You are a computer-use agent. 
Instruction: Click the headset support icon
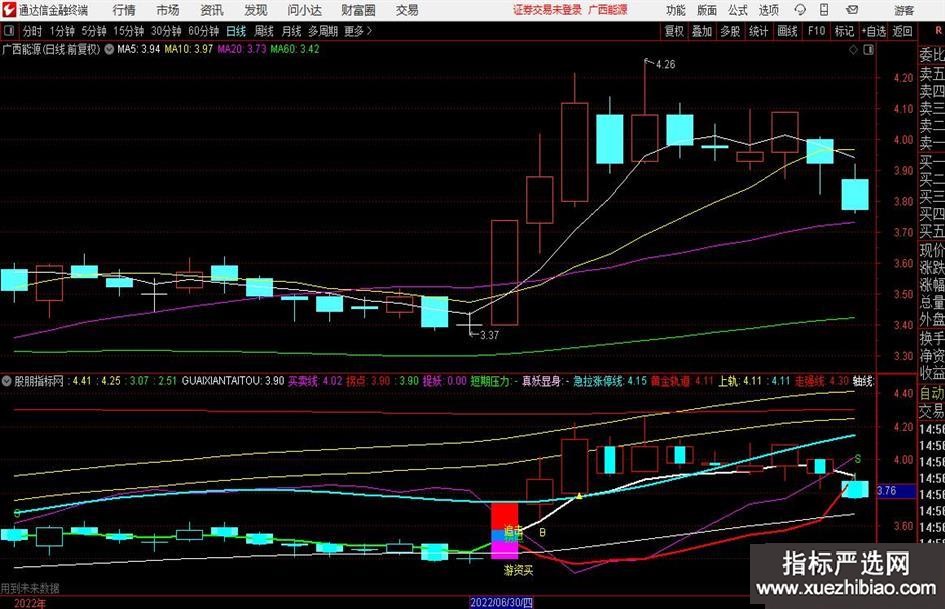[x=800, y=10]
